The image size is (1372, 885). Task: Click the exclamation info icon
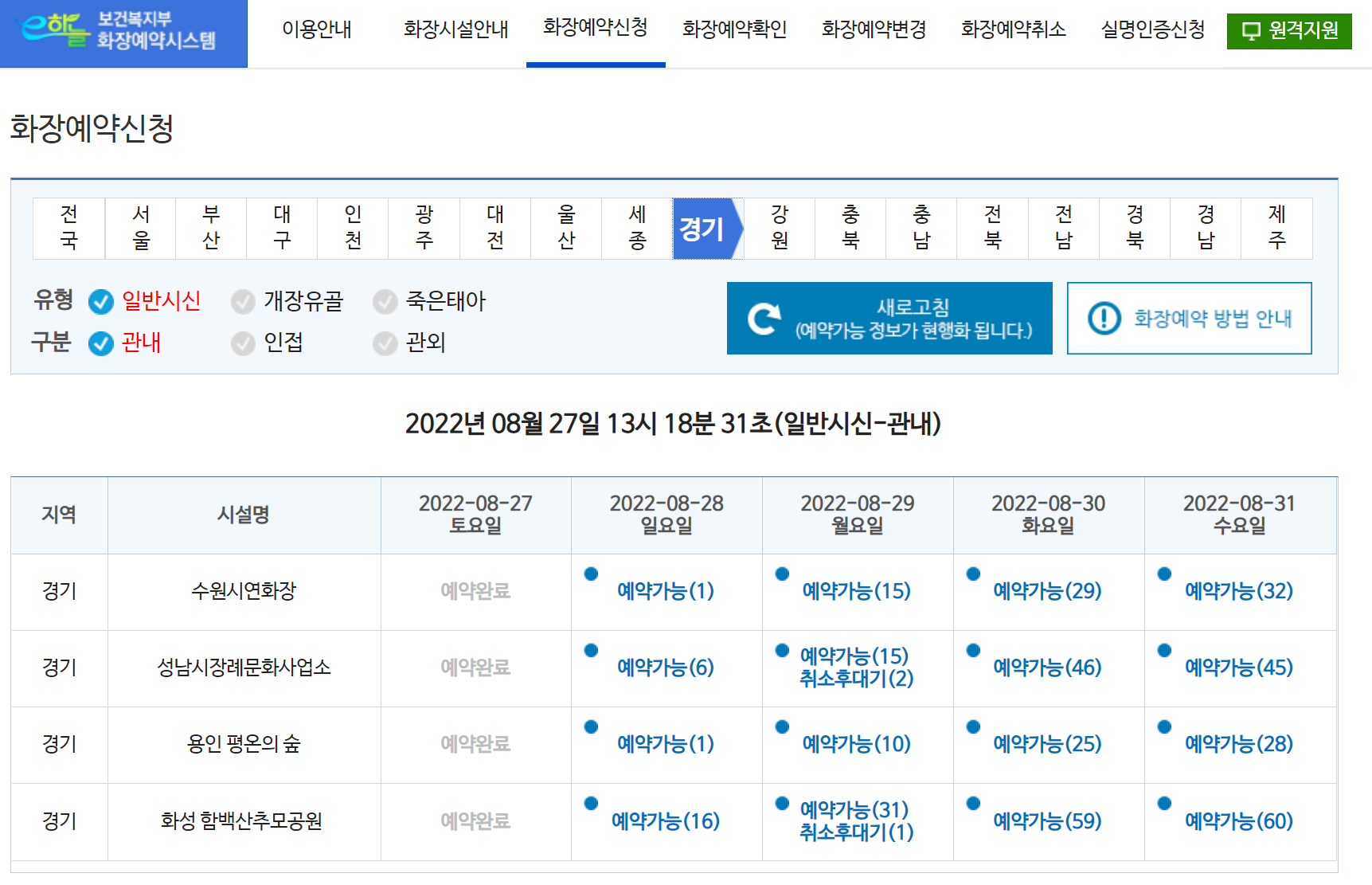point(1104,318)
